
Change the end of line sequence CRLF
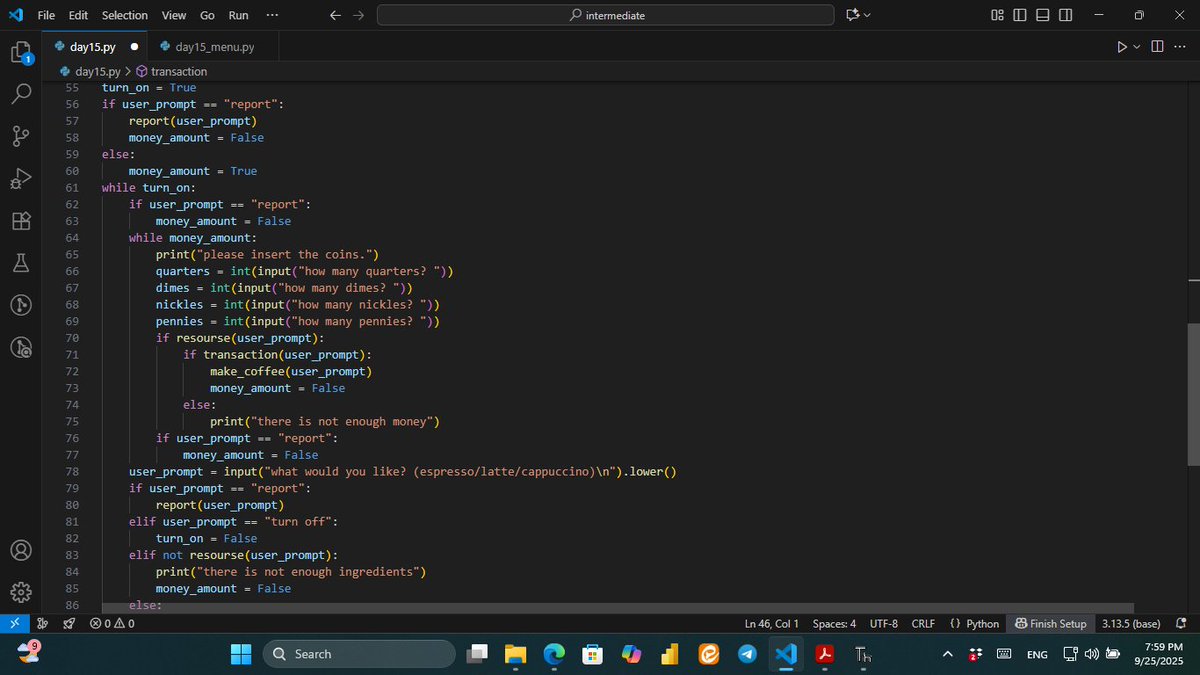[923, 623]
